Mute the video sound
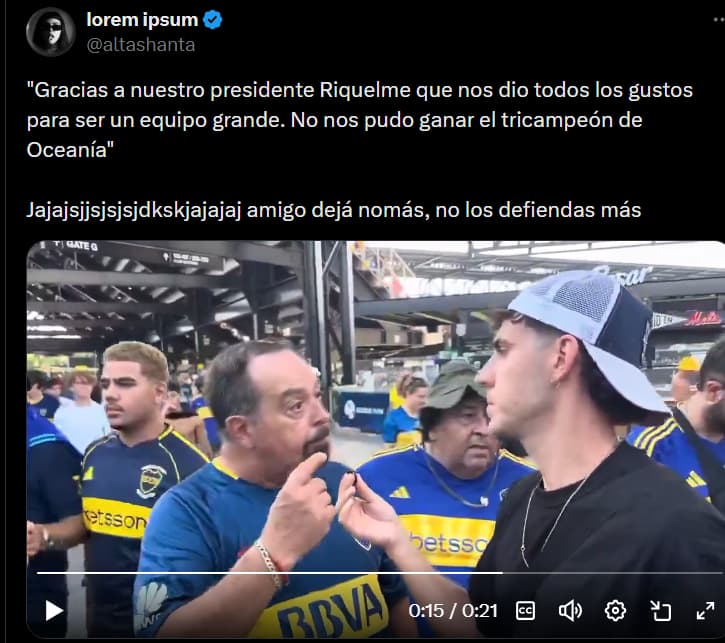Image resolution: width=725 pixels, height=643 pixels. (x=570, y=611)
